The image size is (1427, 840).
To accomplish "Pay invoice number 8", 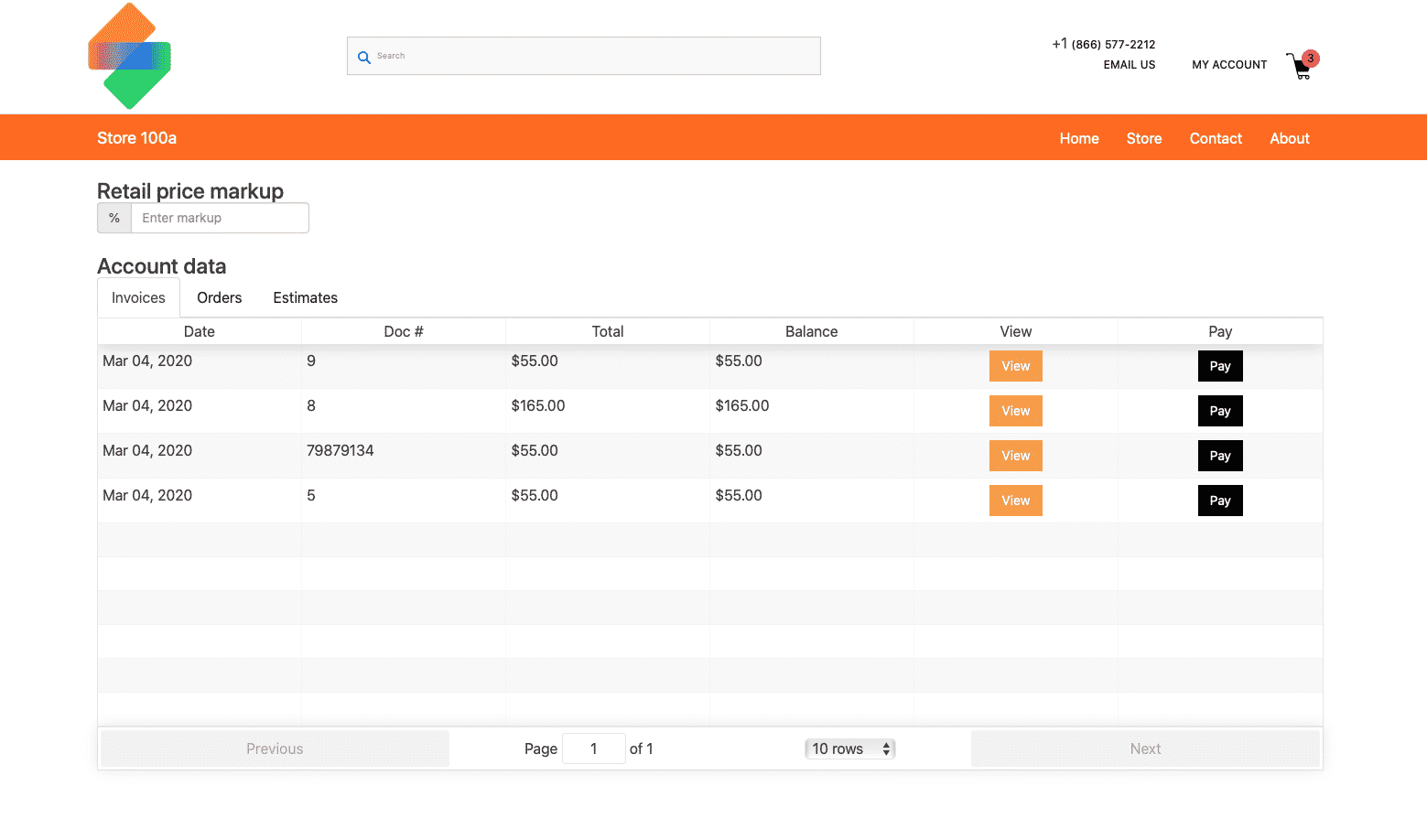I will (1219, 410).
